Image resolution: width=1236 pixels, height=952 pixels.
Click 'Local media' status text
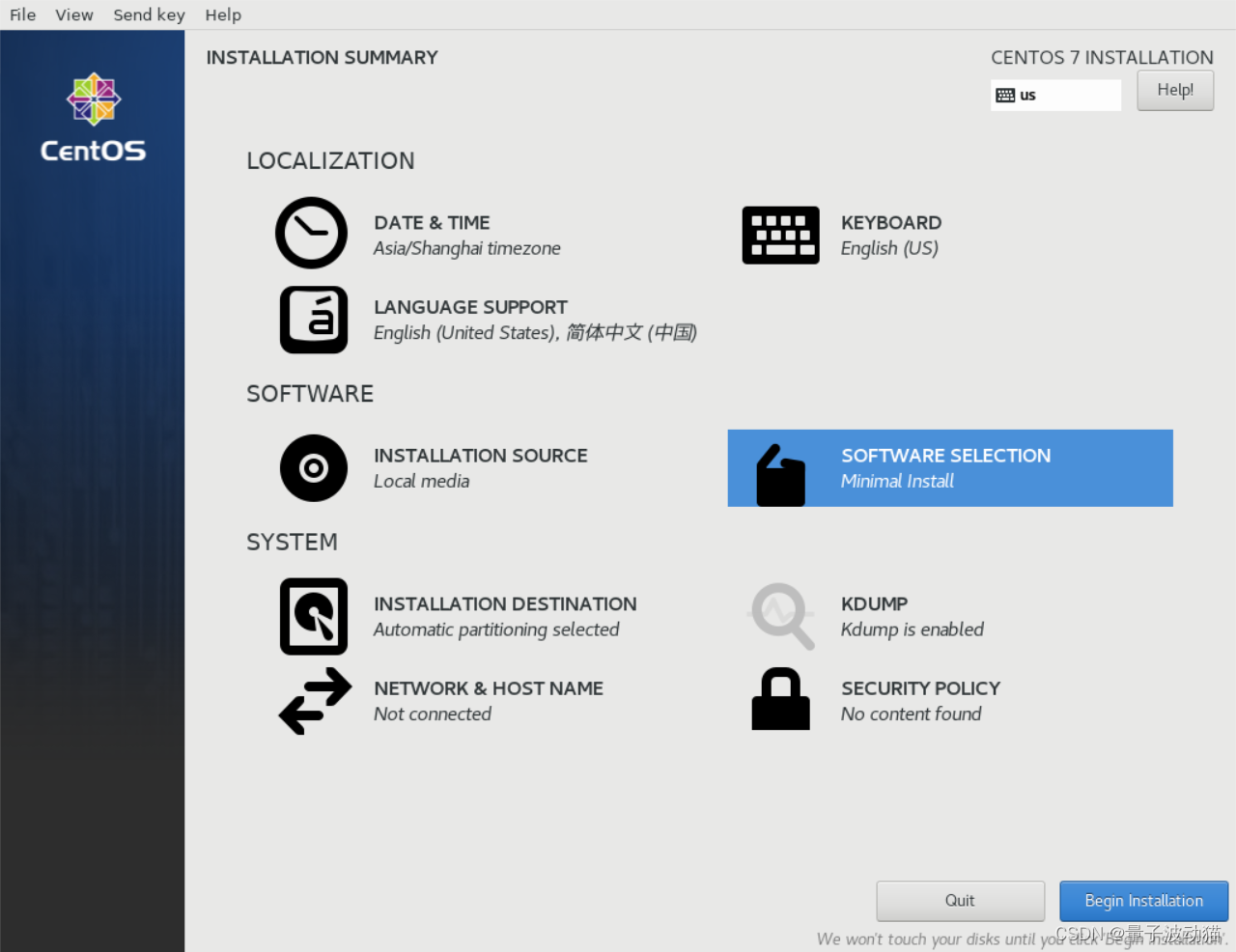[422, 481]
